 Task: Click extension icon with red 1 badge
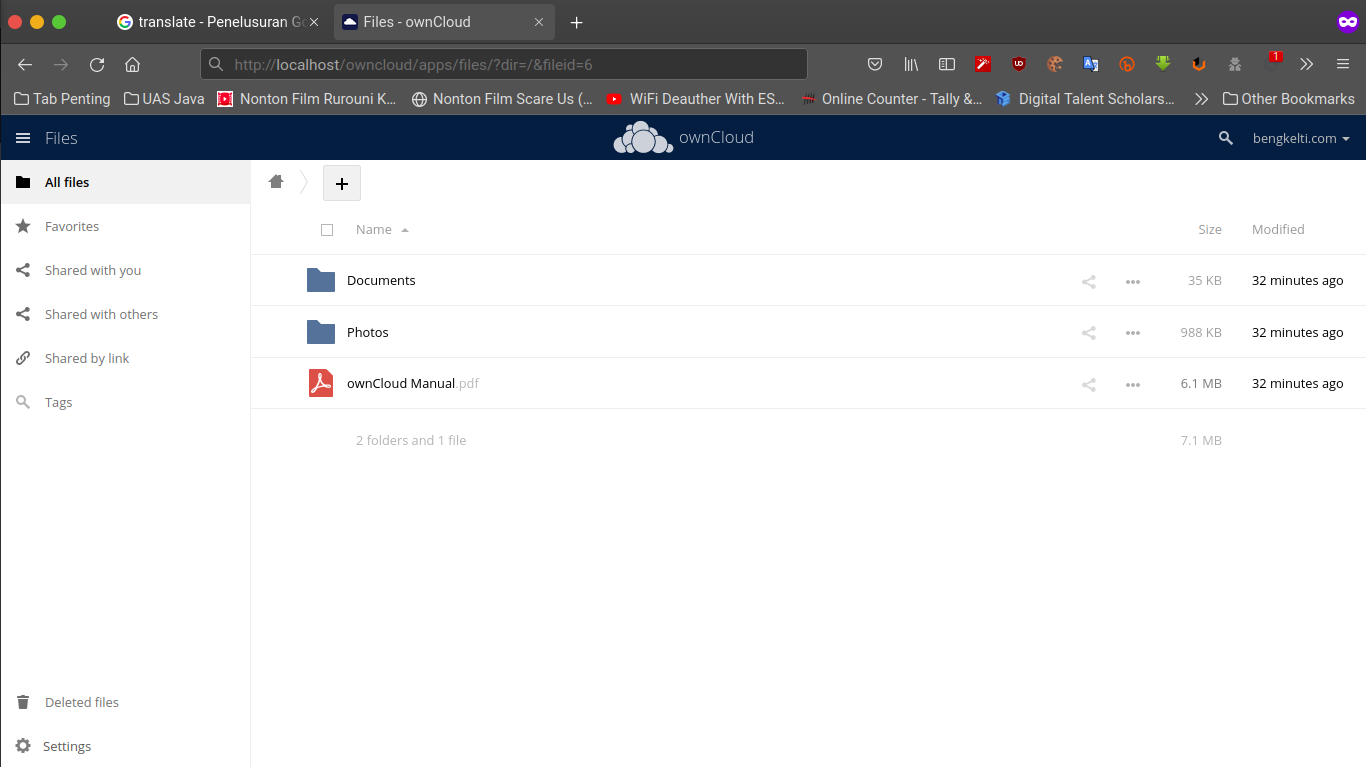click(1272, 62)
